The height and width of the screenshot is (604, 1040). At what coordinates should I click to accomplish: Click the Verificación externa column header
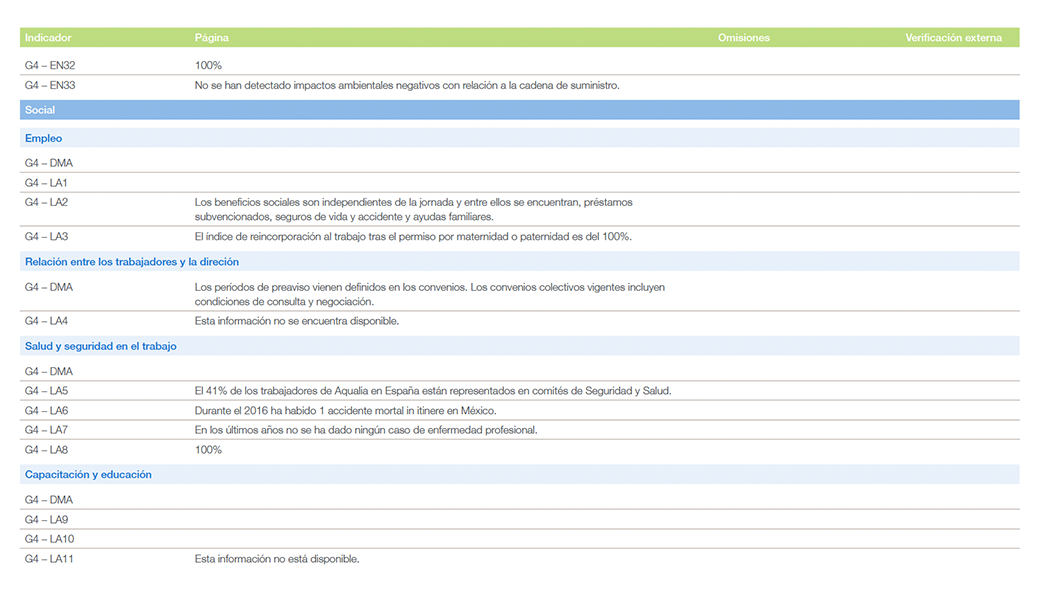pos(953,38)
